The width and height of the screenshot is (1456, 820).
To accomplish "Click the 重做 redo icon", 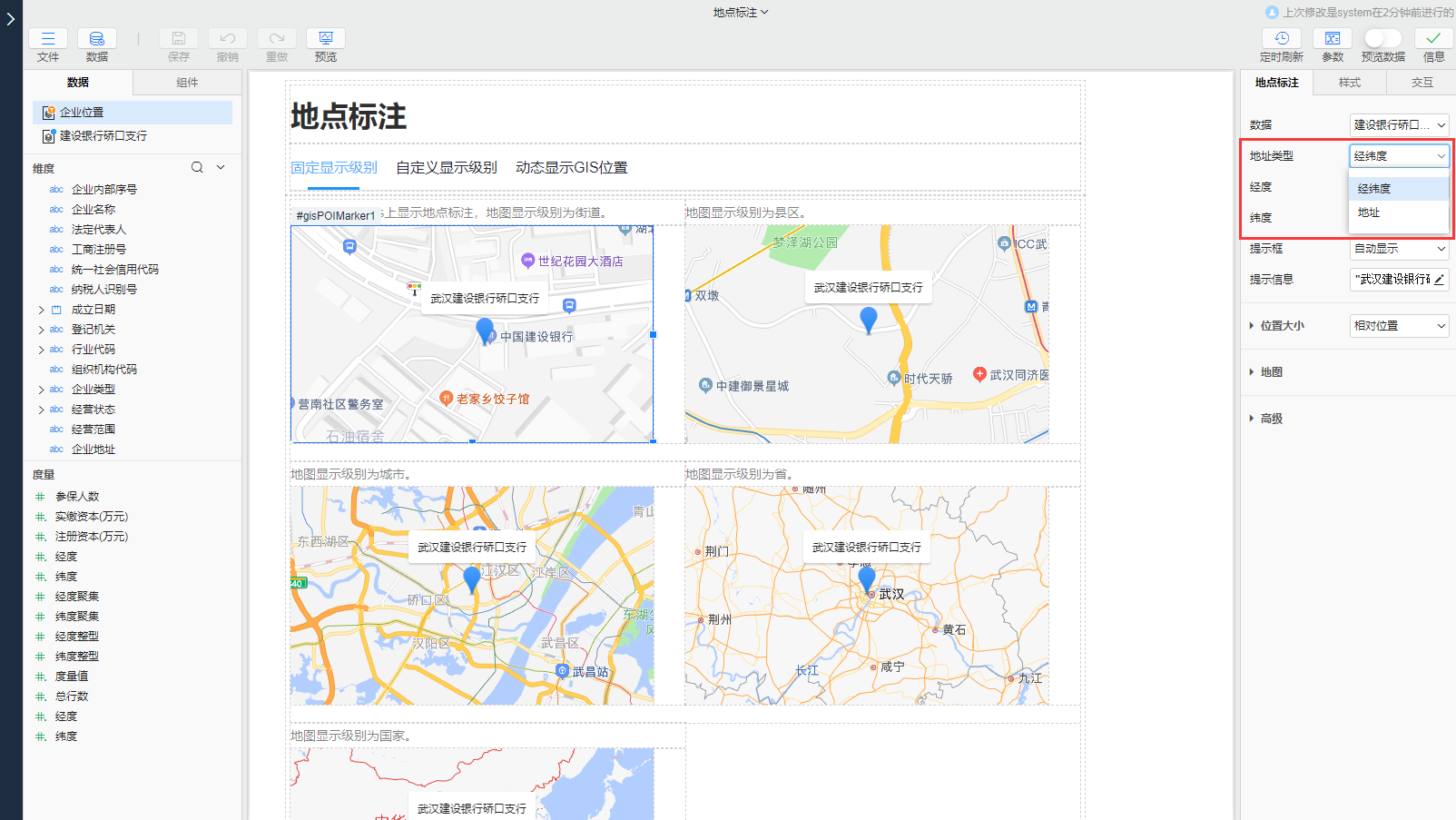I will click(x=276, y=38).
